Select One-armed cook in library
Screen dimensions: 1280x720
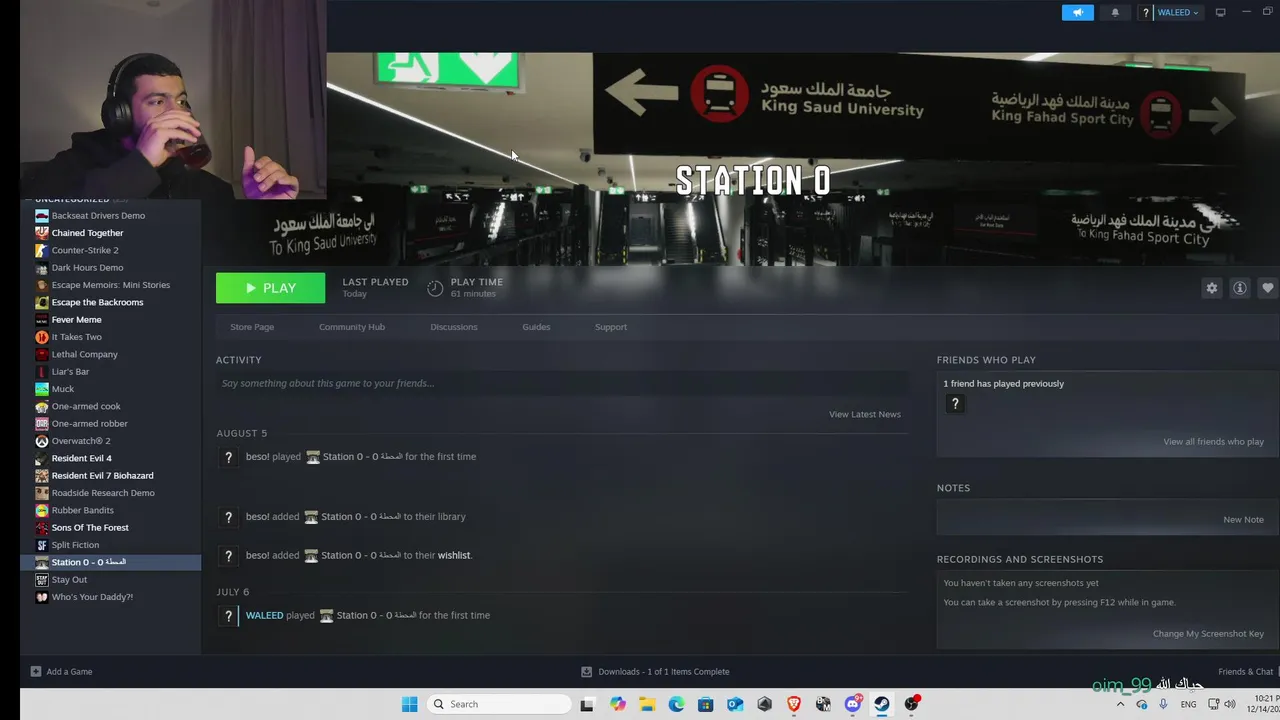pyautogui.click(x=86, y=406)
